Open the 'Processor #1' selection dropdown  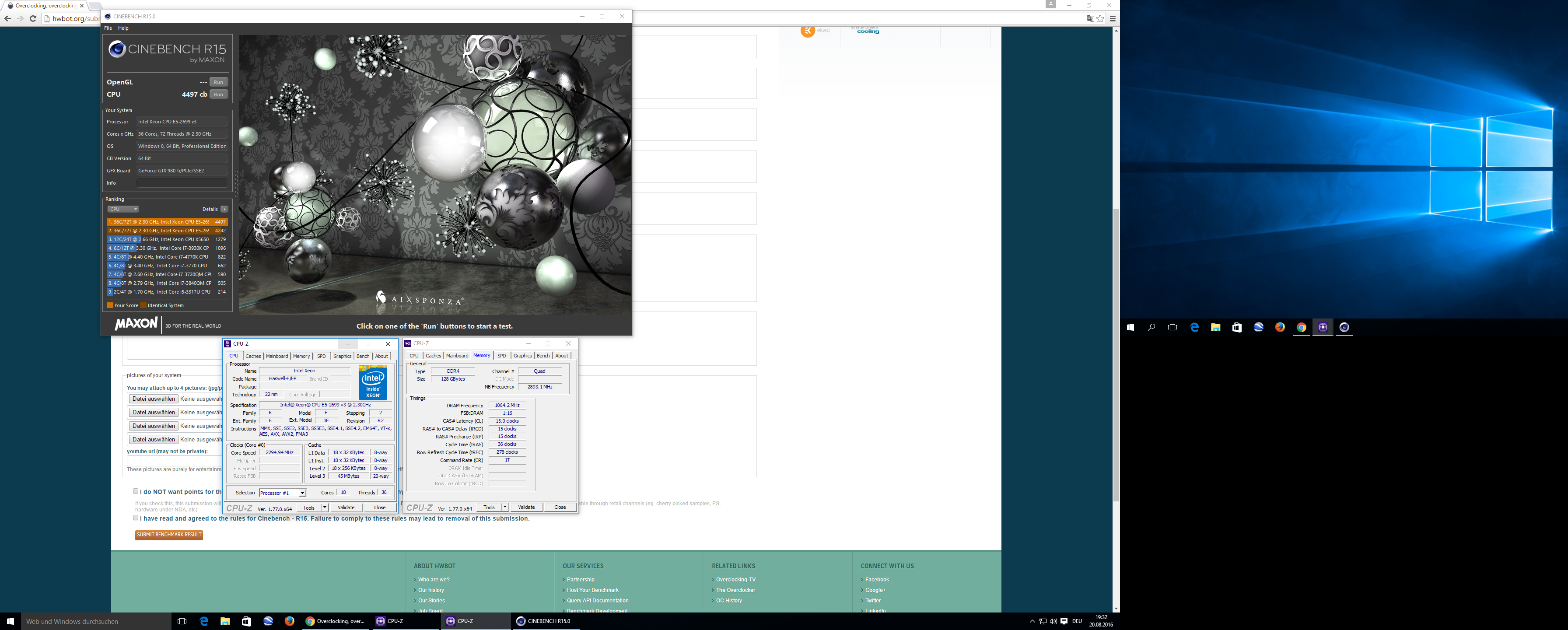click(x=282, y=493)
